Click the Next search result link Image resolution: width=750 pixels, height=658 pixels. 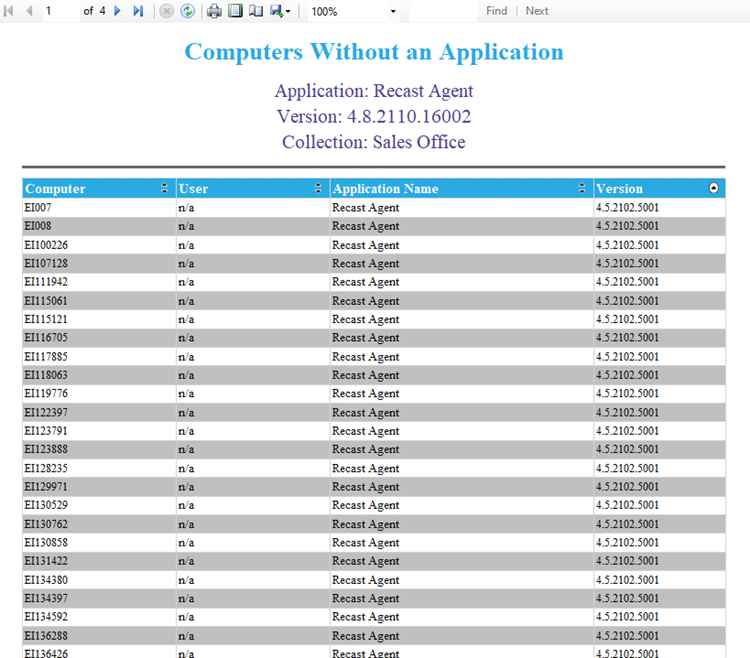point(537,11)
